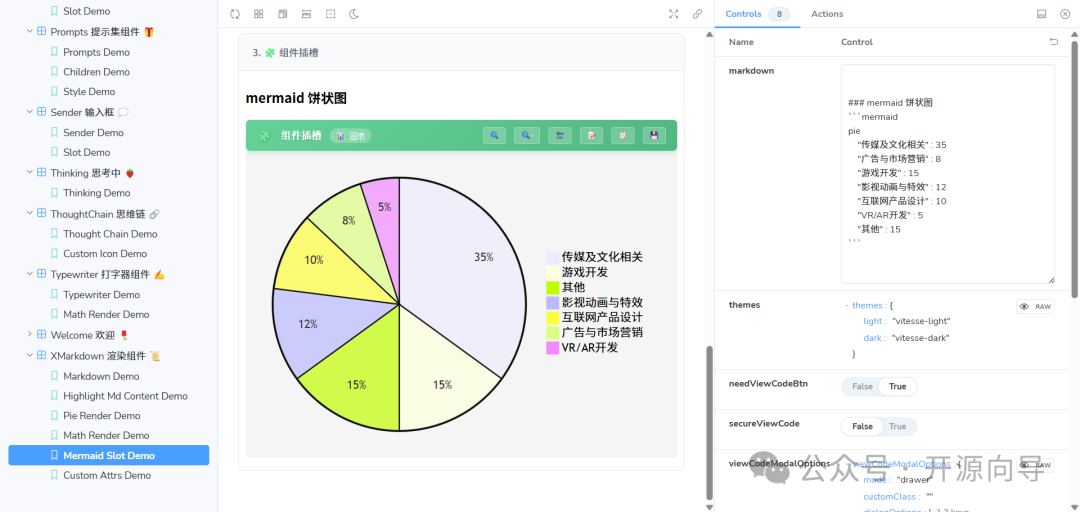
Task: Toggle the outline dashed-square icon
Action: tap(331, 14)
